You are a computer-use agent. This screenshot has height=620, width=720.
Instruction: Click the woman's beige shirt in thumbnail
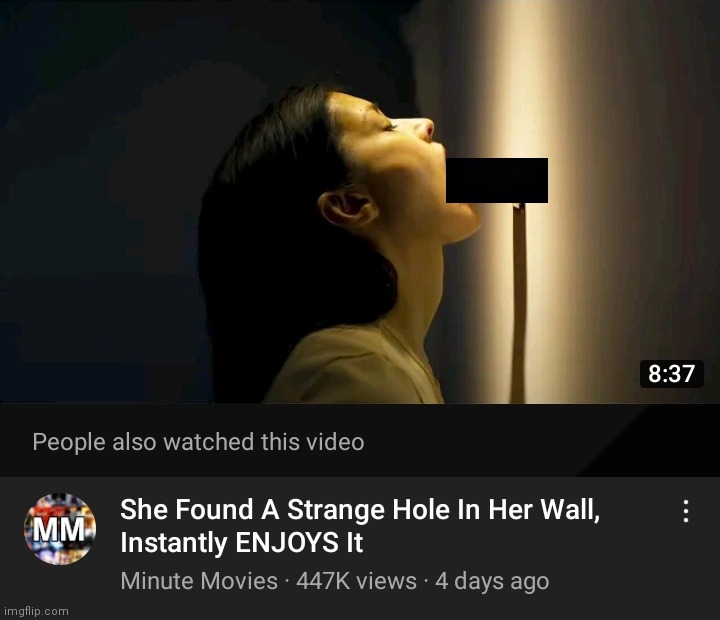click(354, 365)
